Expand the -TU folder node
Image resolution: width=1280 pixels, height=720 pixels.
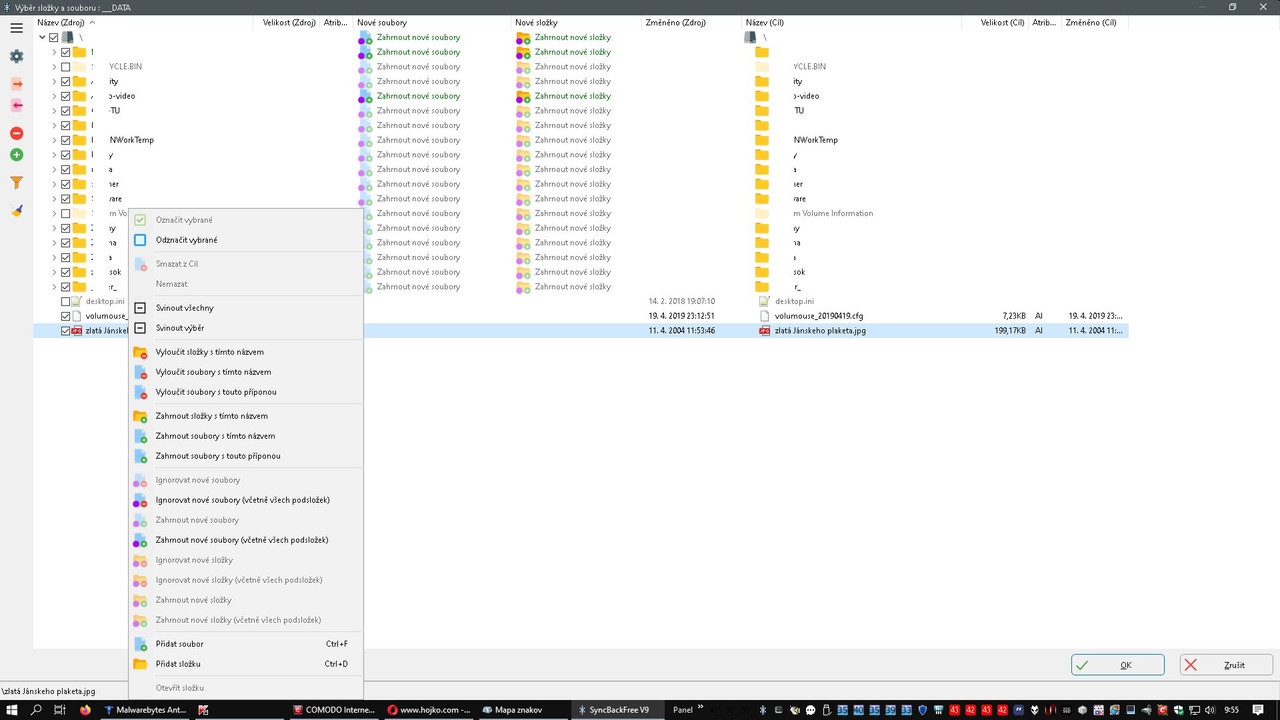[x=54, y=111]
